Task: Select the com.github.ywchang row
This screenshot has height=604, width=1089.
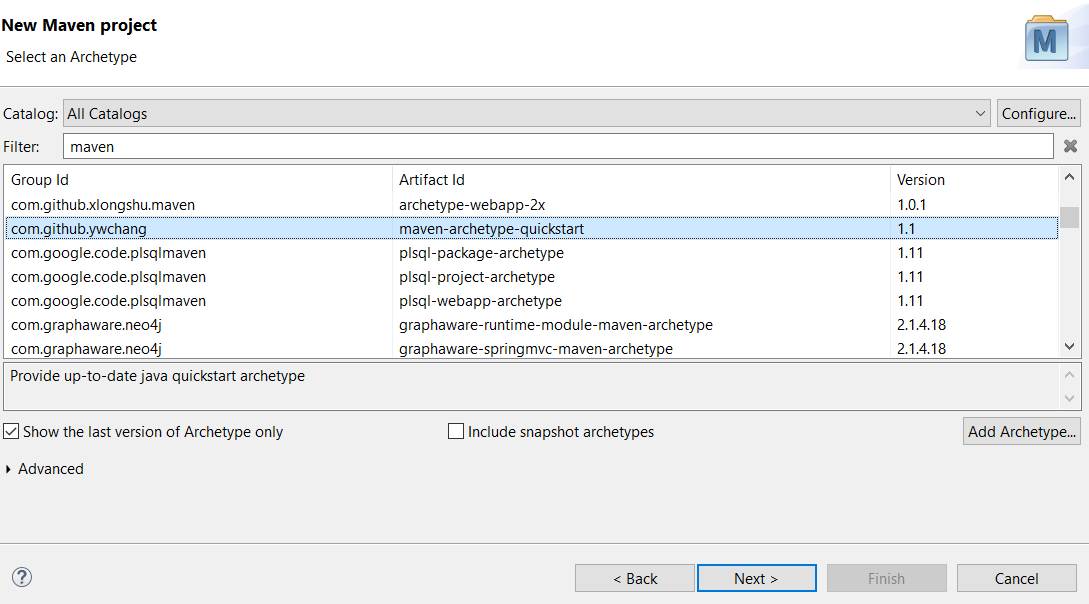Action: (531, 228)
